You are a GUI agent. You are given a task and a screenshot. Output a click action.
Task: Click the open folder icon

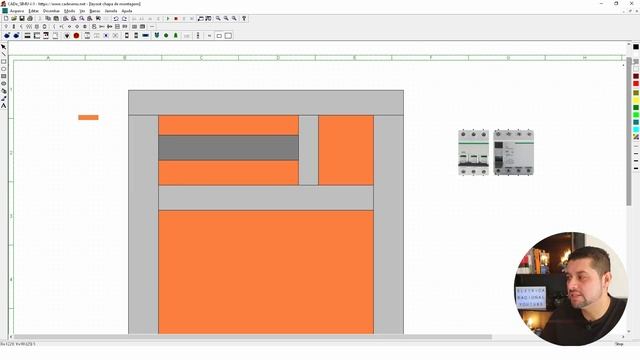[x=14, y=18]
